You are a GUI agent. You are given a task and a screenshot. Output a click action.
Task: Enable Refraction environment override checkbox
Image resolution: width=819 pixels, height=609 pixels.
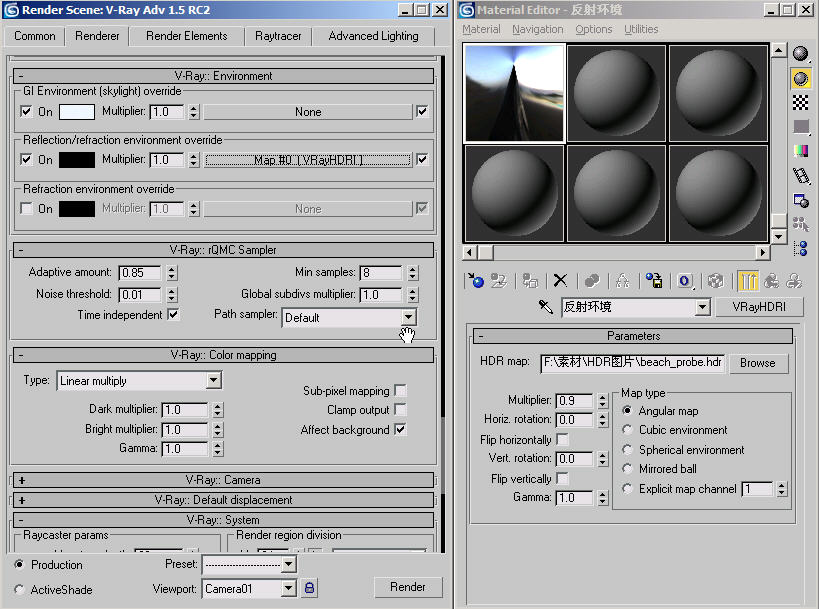[27, 209]
